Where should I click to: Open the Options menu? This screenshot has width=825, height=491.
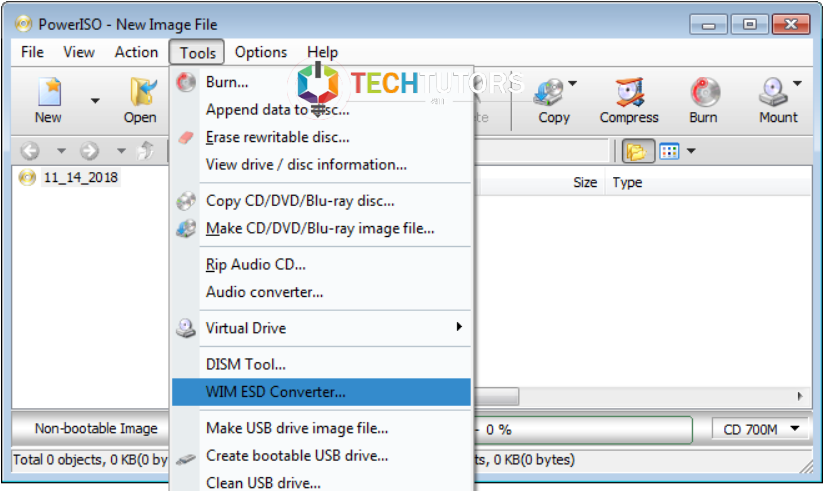click(x=261, y=52)
